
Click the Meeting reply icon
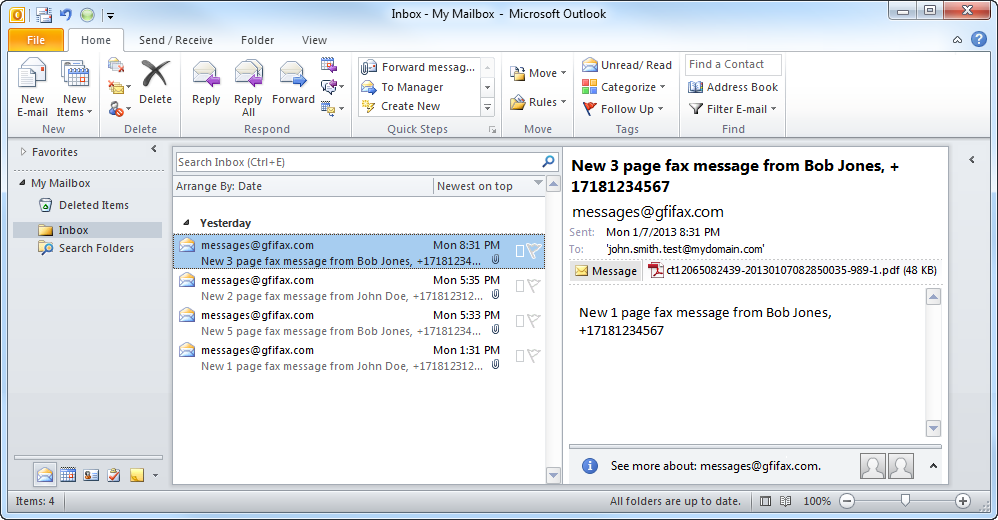click(x=329, y=65)
